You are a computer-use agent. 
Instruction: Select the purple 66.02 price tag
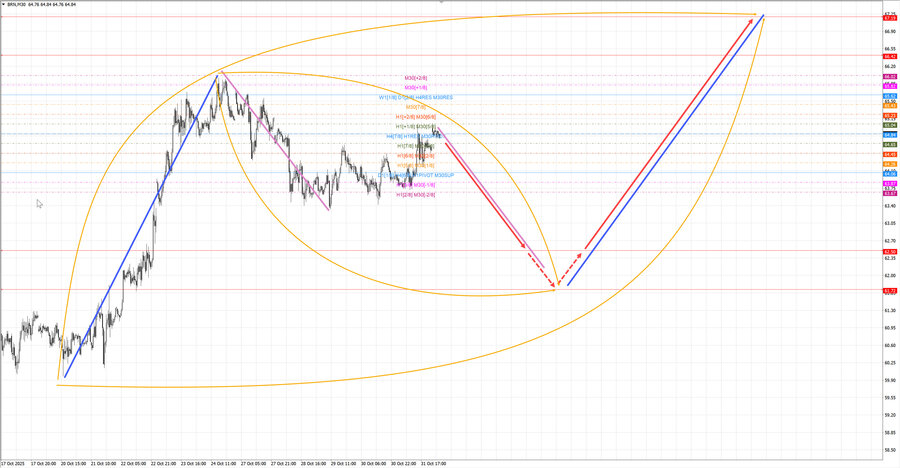890,76
